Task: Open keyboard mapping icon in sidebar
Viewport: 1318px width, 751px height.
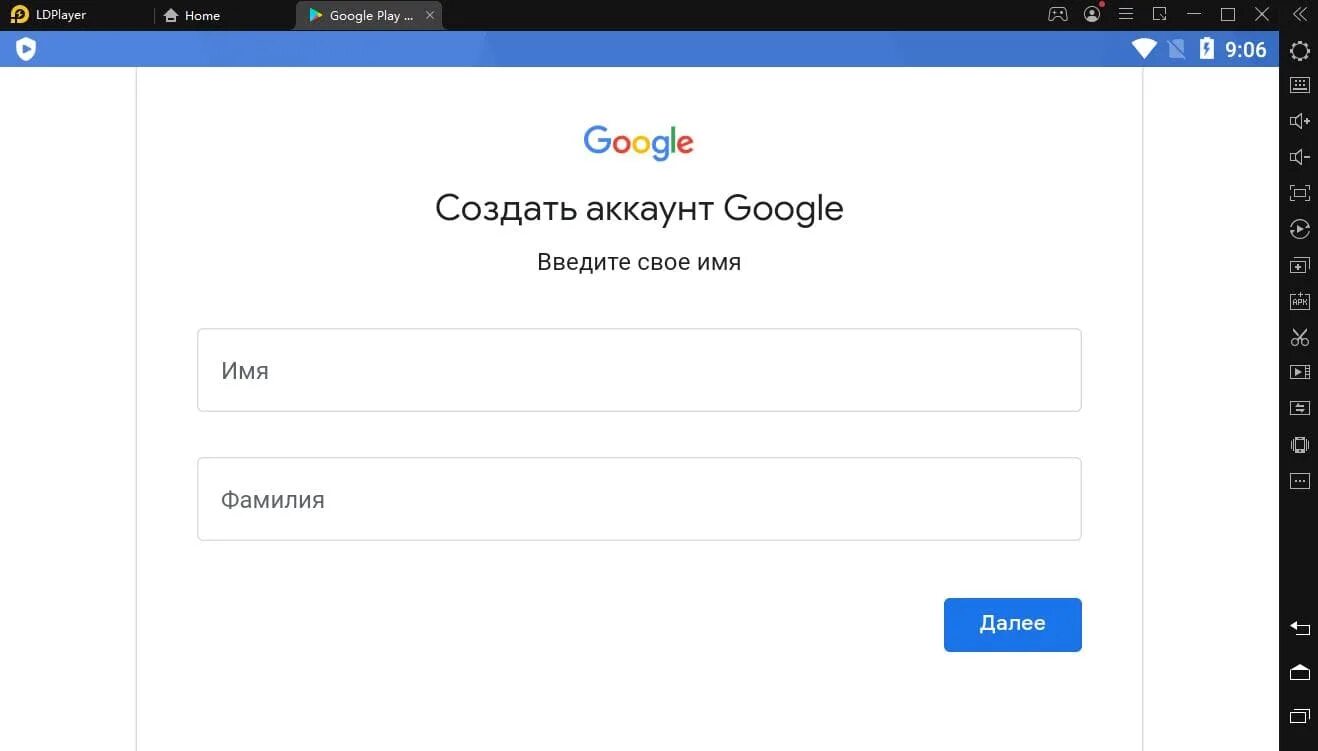Action: coord(1299,85)
